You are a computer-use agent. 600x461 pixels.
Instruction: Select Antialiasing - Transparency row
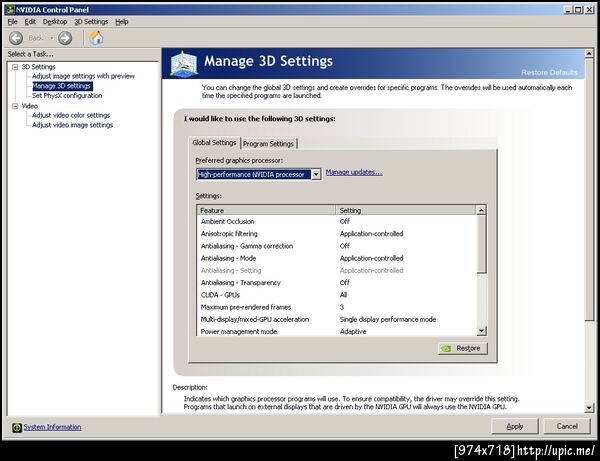(x=337, y=283)
